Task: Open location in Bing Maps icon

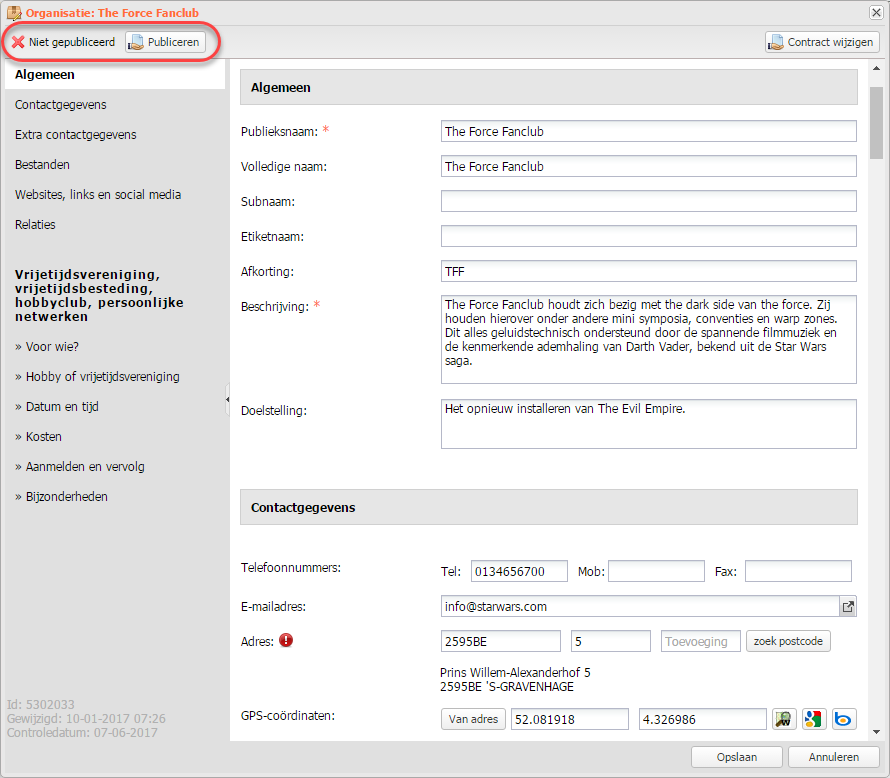Action: click(x=844, y=719)
